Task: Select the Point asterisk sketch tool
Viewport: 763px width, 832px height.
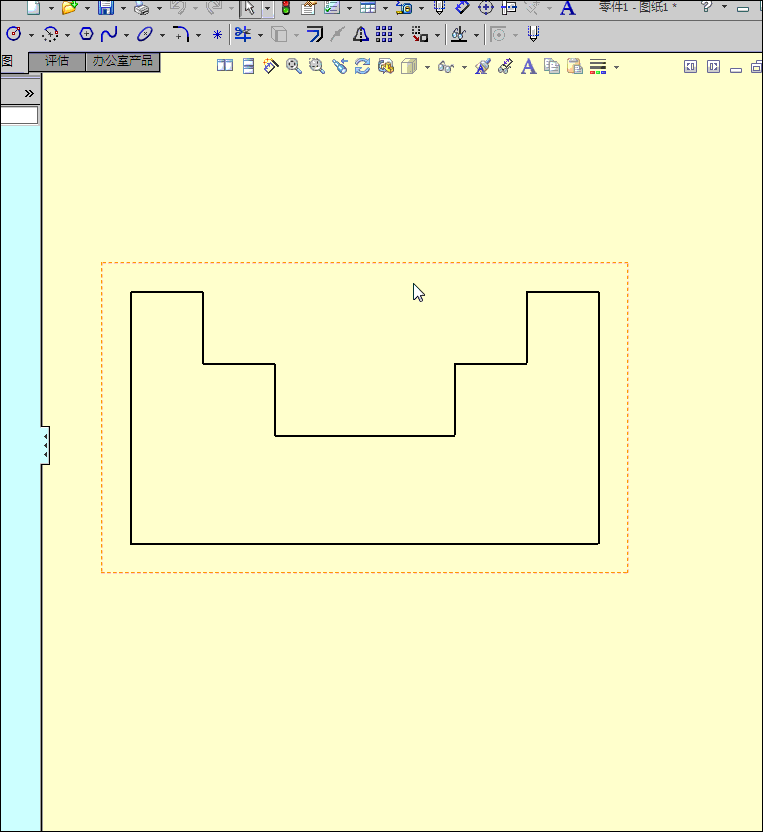Action: click(x=217, y=35)
